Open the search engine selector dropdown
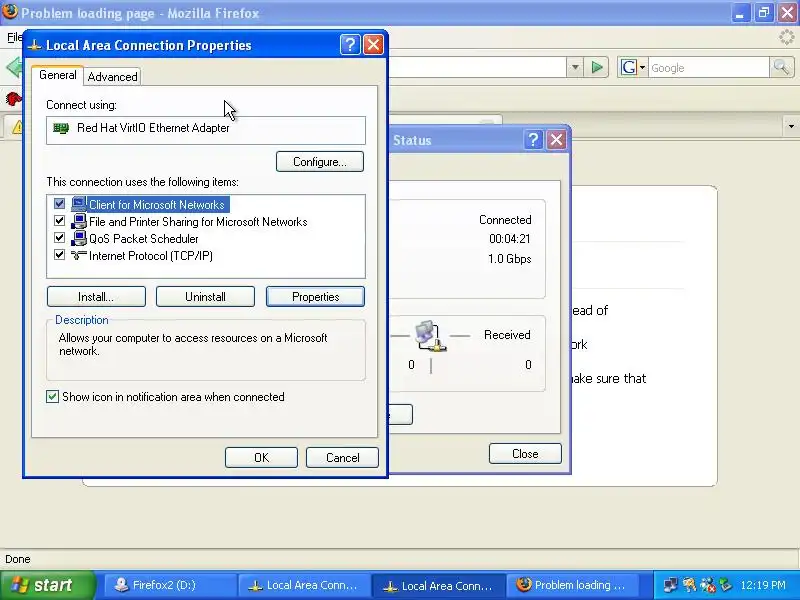800x600 pixels. pos(642,67)
